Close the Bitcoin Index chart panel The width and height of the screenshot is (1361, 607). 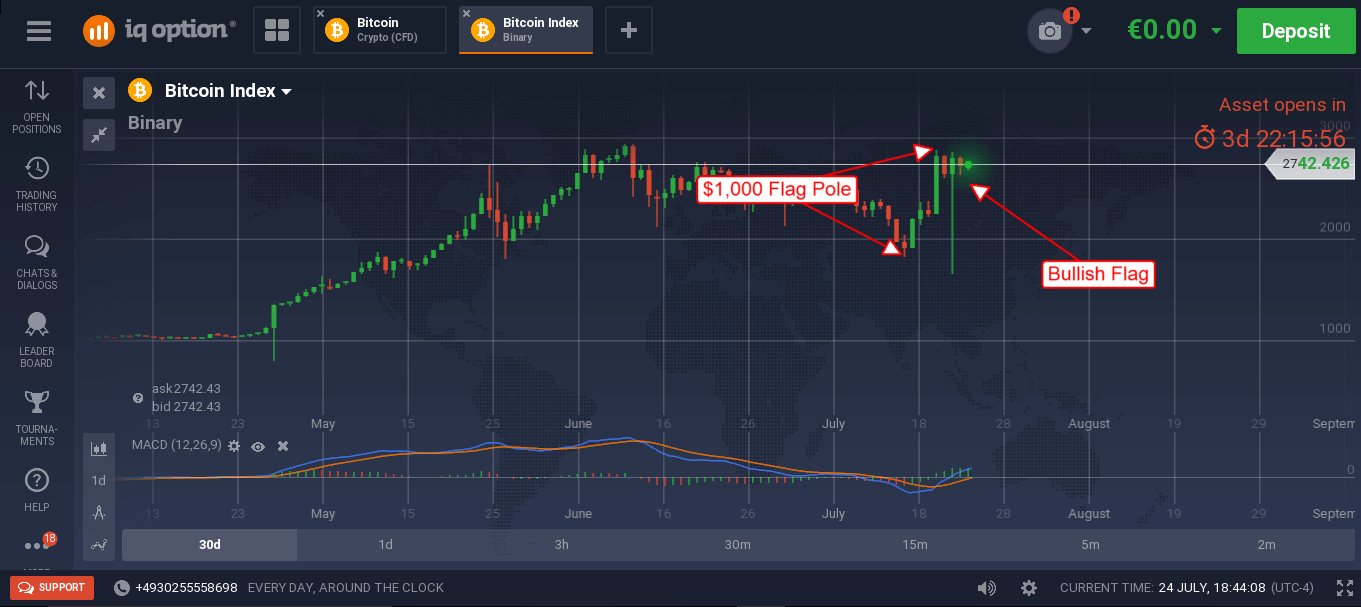pos(99,93)
